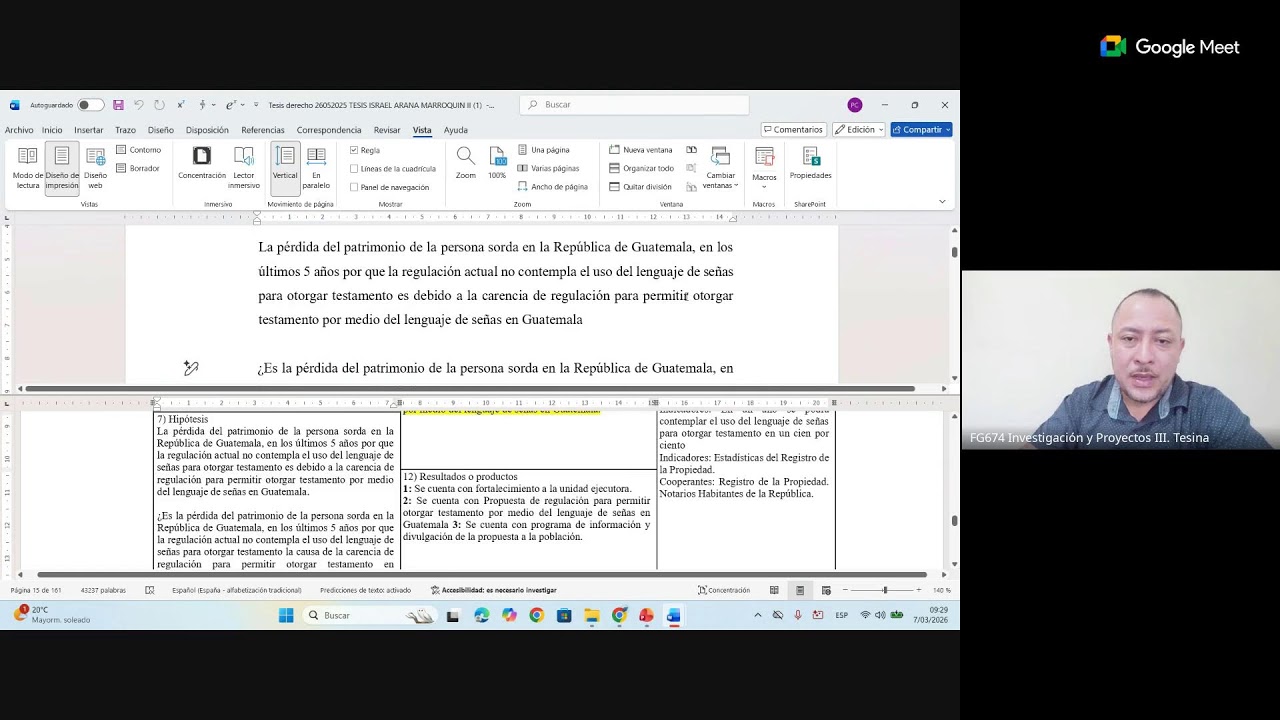Click zoom out minus button

tap(845, 590)
